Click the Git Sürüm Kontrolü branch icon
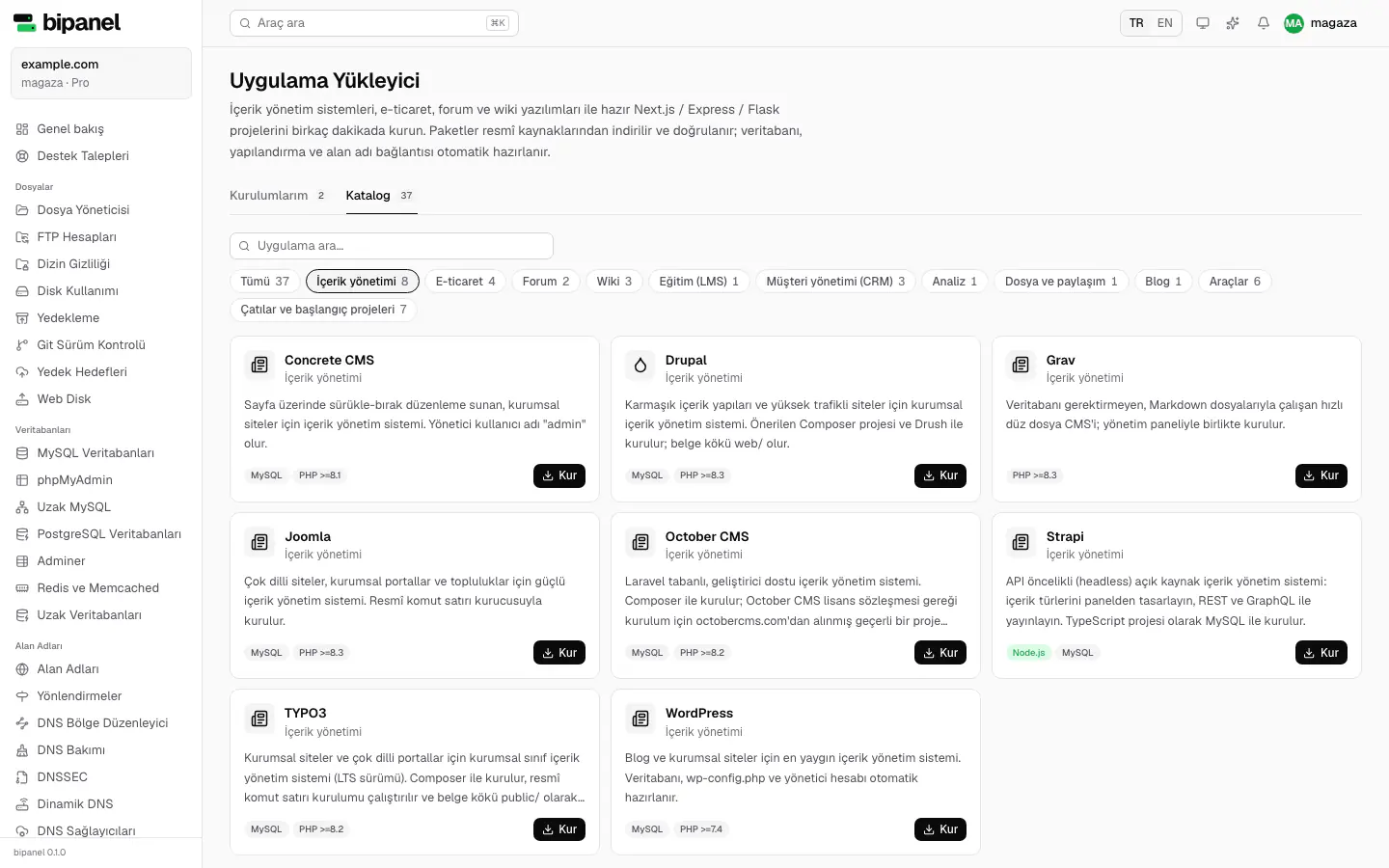Screen dimensions: 1389x868 click(x=22, y=345)
